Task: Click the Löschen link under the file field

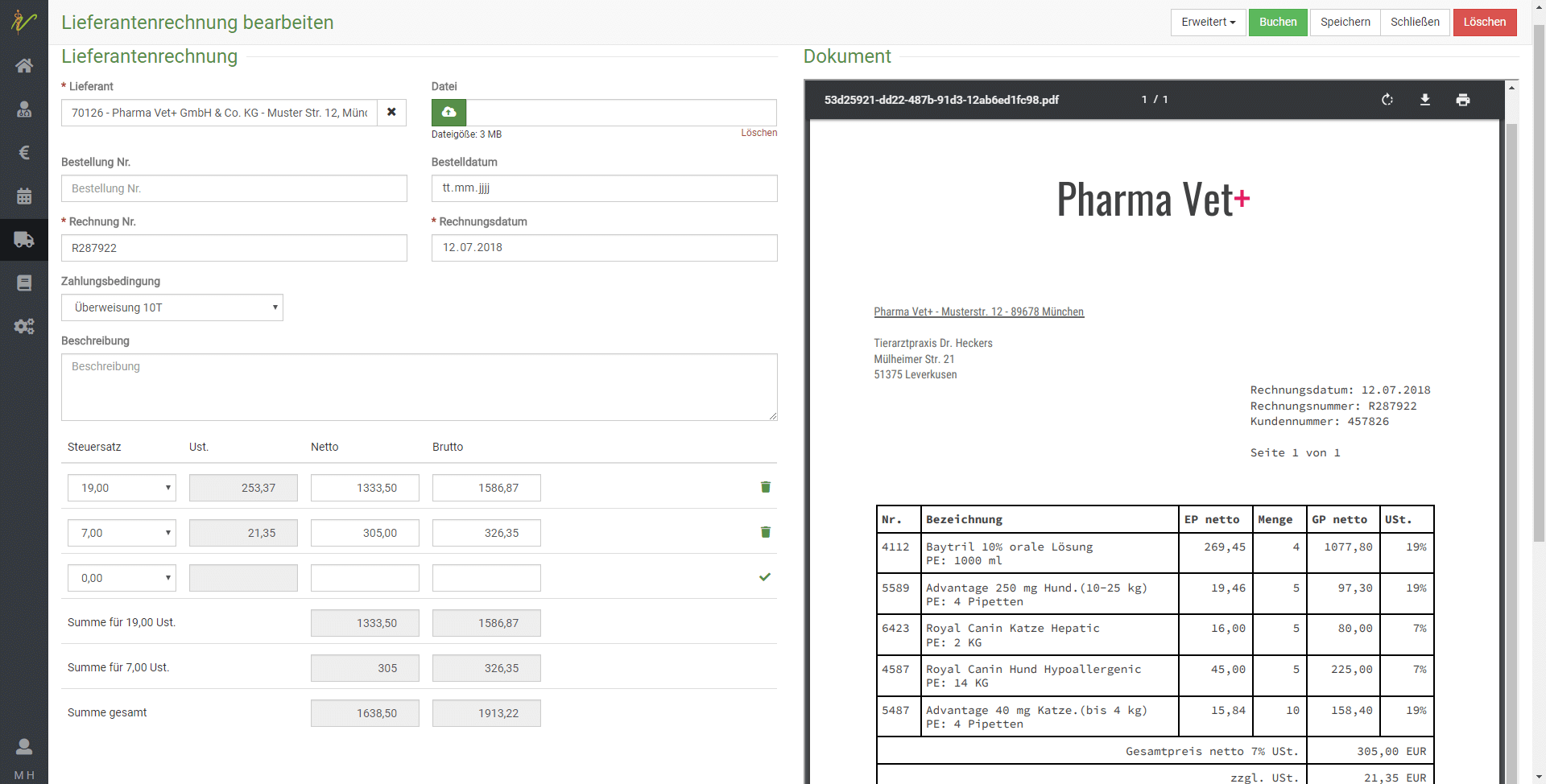Action: pos(759,133)
